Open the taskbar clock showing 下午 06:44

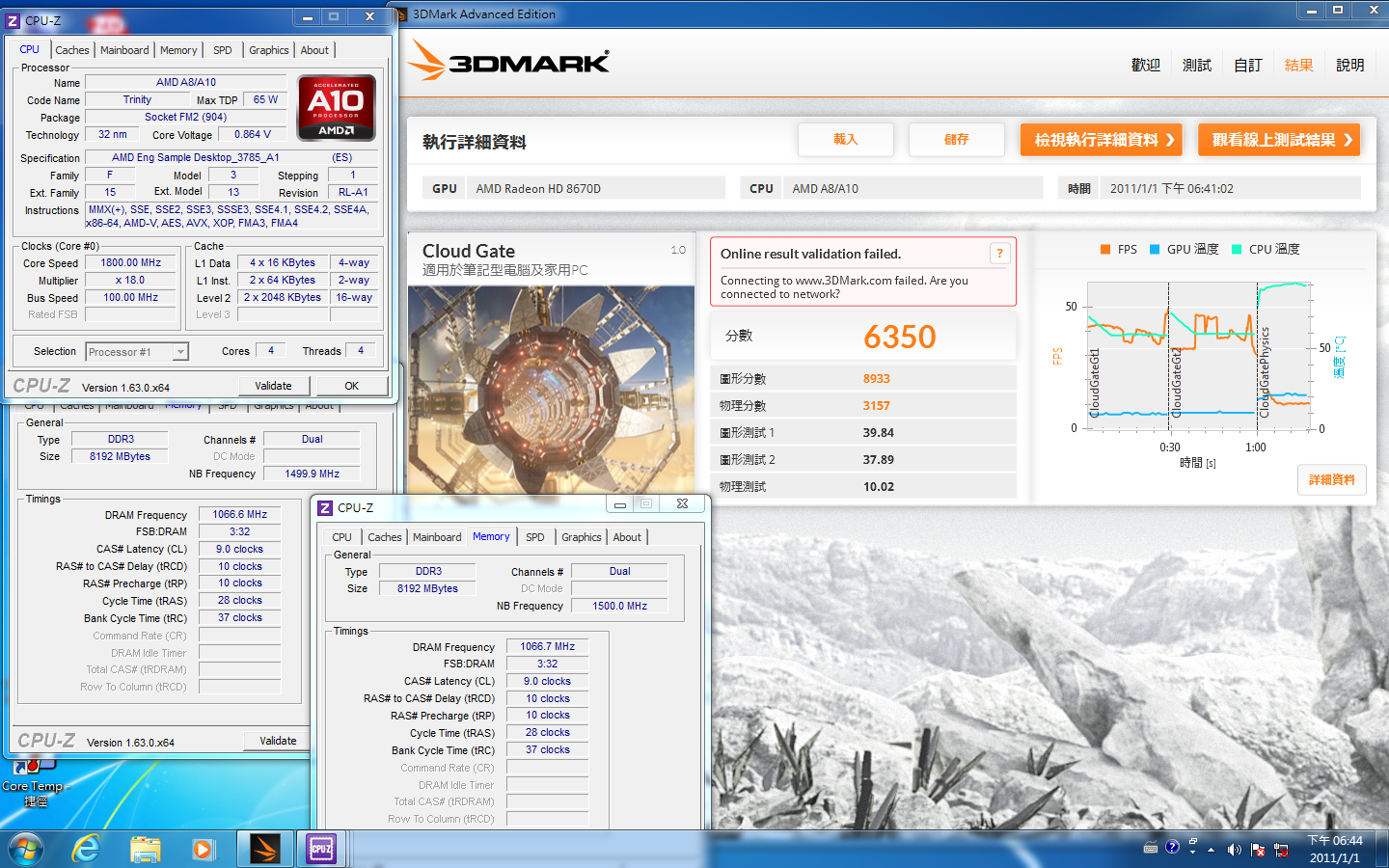[1334, 849]
